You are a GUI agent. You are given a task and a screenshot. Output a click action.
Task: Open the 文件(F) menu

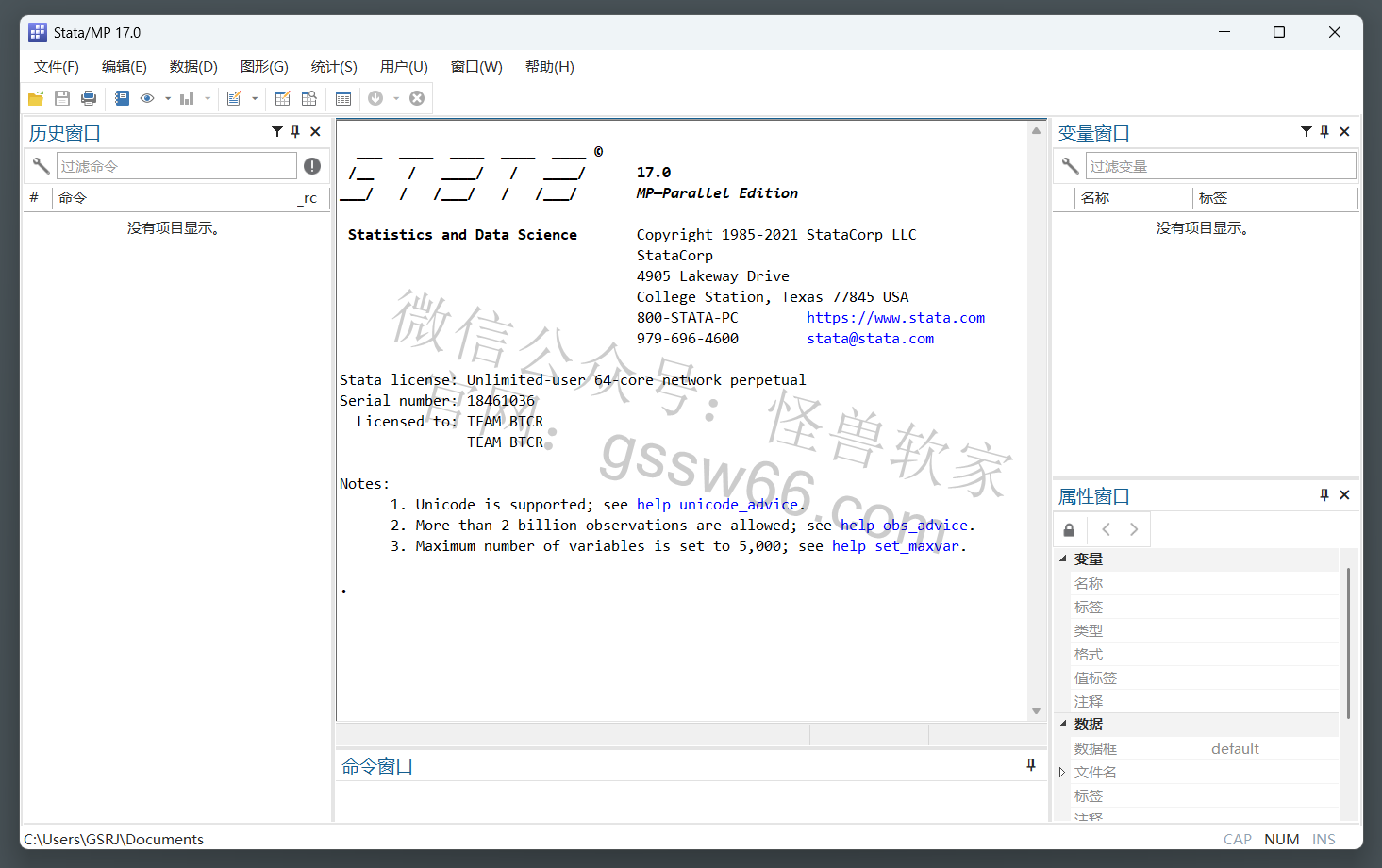[x=57, y=67]
